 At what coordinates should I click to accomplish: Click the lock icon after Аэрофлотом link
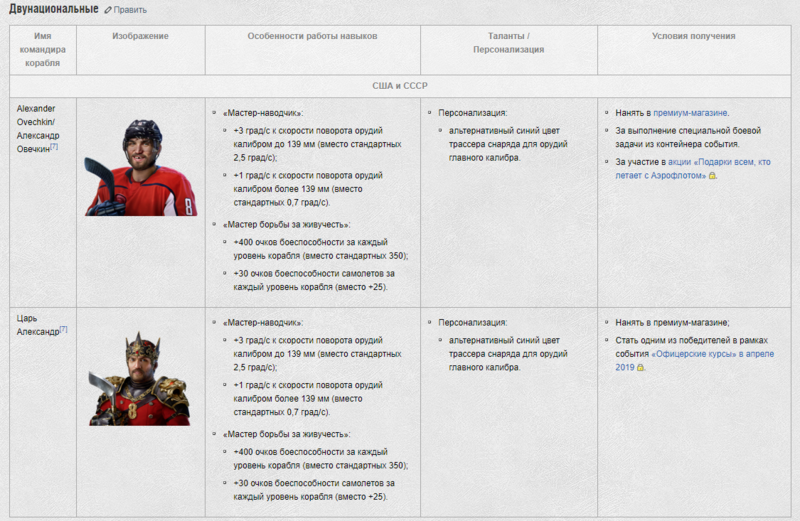point(712,176)
